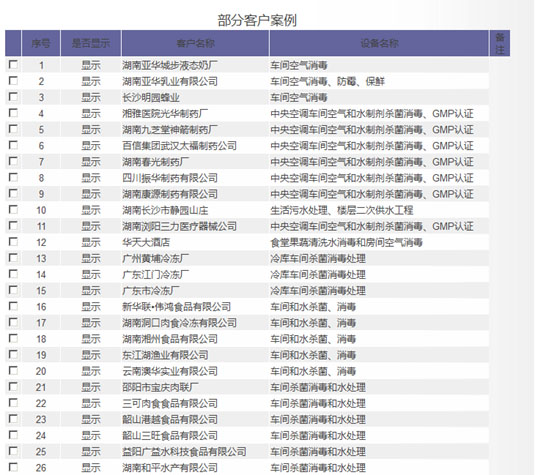
Task: Click the 设备名称 column header
Action: pos(379,43)
